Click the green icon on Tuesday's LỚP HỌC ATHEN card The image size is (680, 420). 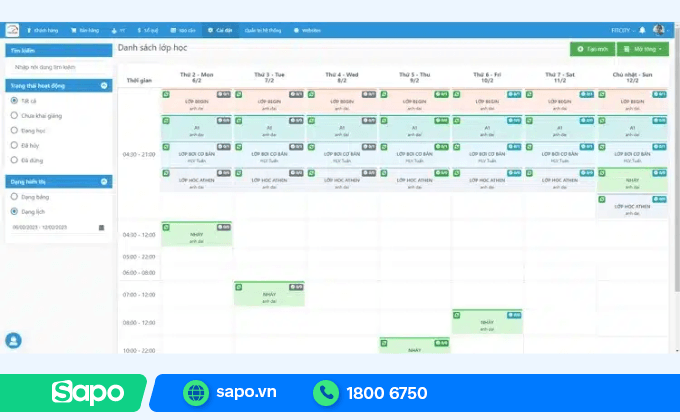coord(239,173)
